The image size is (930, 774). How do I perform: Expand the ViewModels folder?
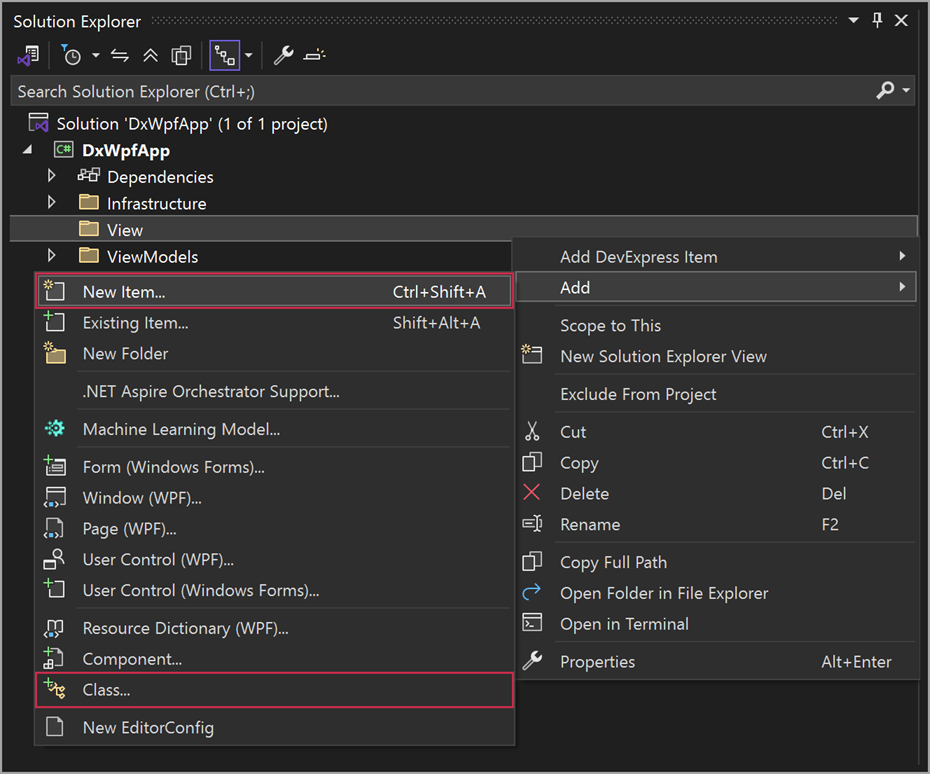(x=52, y=256)
